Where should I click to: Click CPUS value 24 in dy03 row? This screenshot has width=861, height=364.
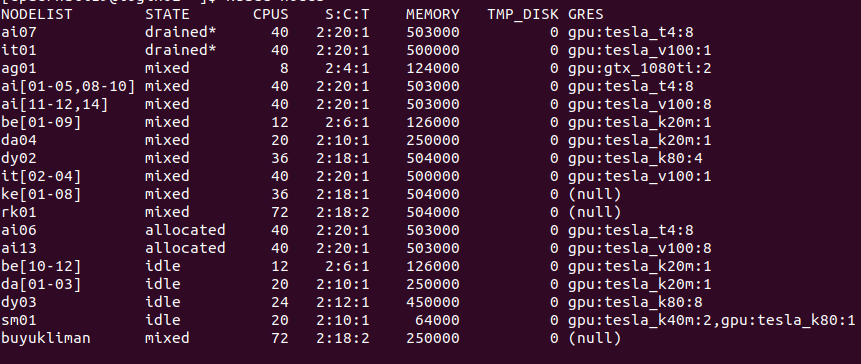click(x=279, y=303)
